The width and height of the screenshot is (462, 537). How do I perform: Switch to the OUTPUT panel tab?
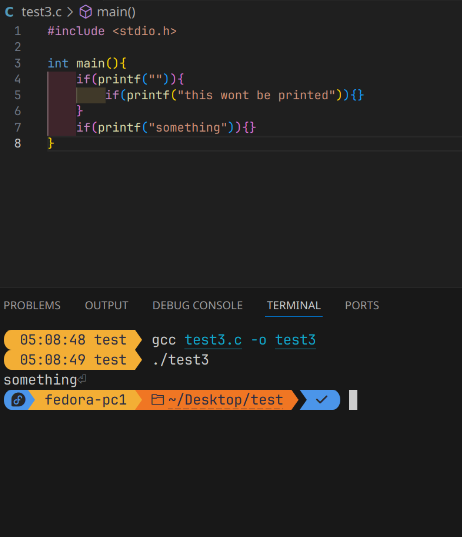click(x=107, y=305)
